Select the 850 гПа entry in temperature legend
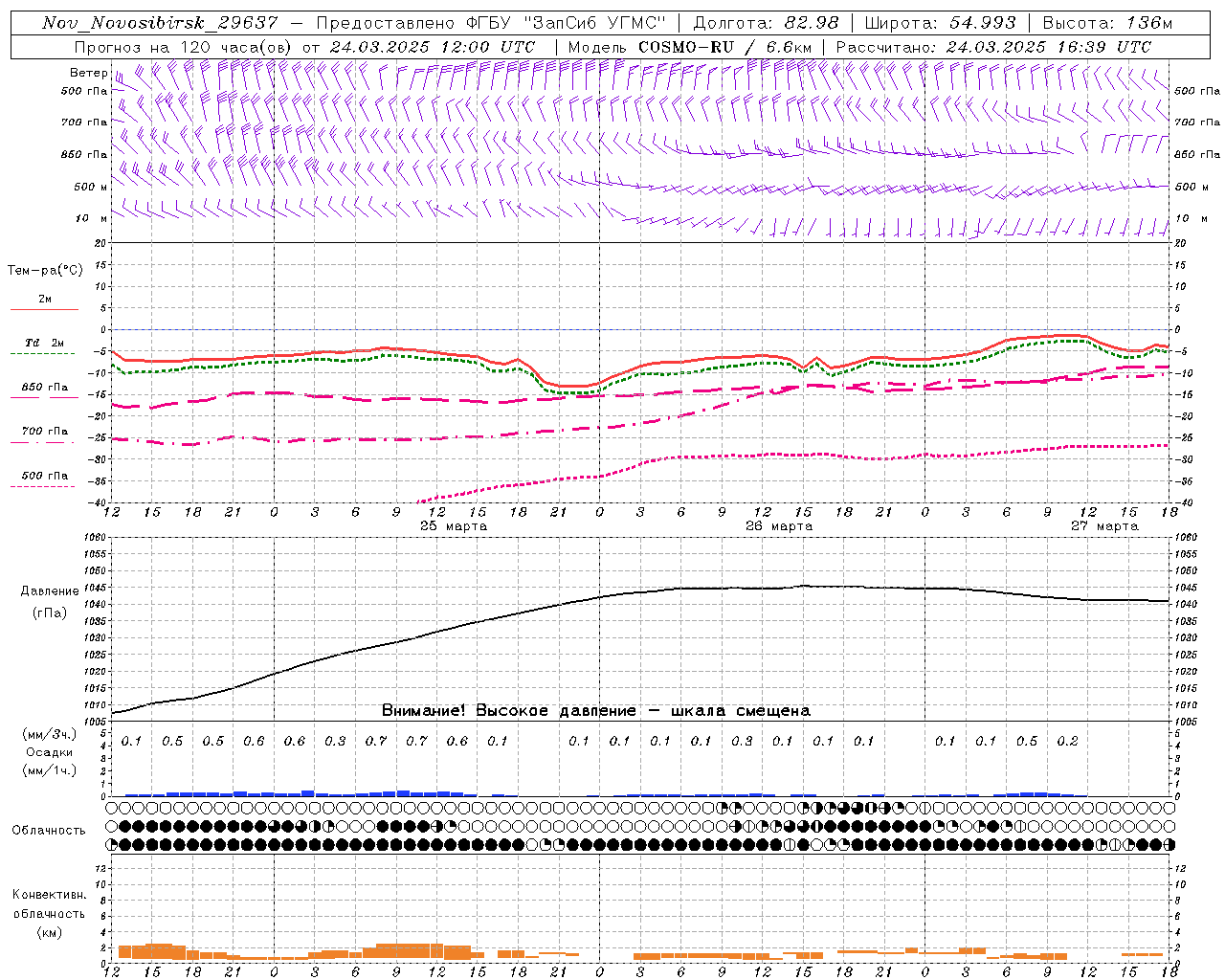1225x980 pixels. [x=45, y=388]
